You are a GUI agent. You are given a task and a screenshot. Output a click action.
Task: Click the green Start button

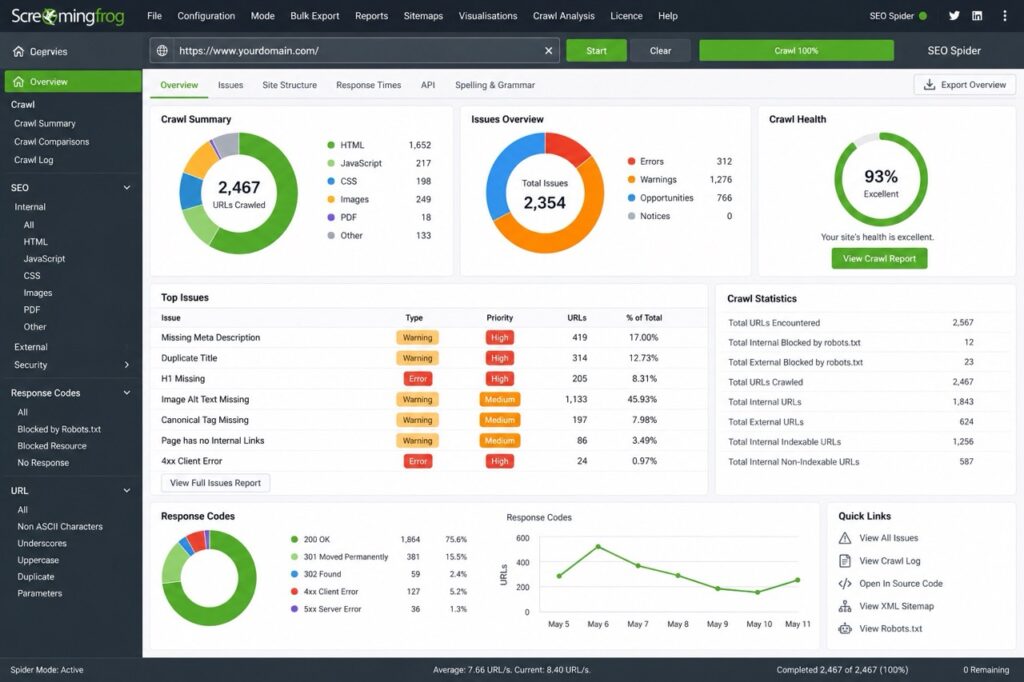(596, 50)
